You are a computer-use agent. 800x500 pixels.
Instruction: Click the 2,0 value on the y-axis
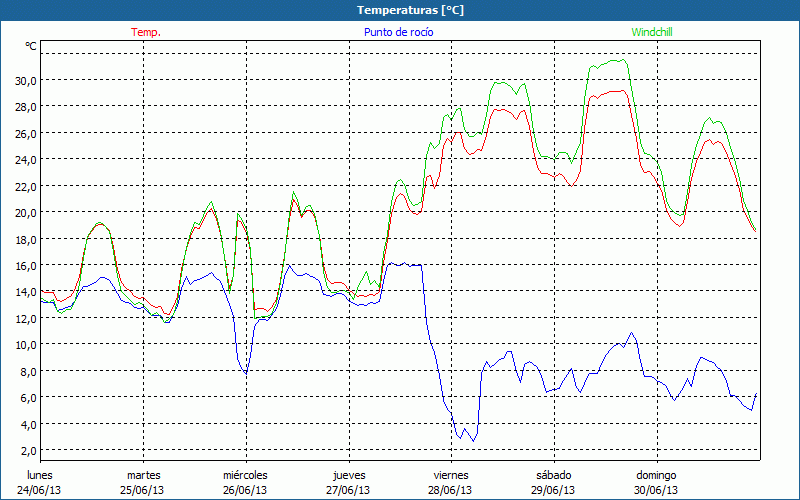point(27,450)
